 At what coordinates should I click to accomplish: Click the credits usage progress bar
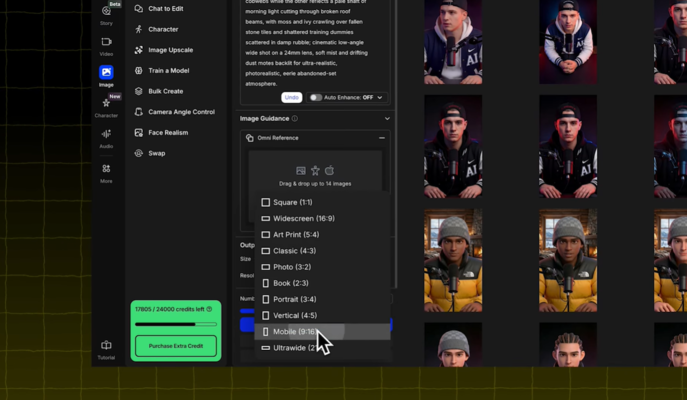(176, 324)
